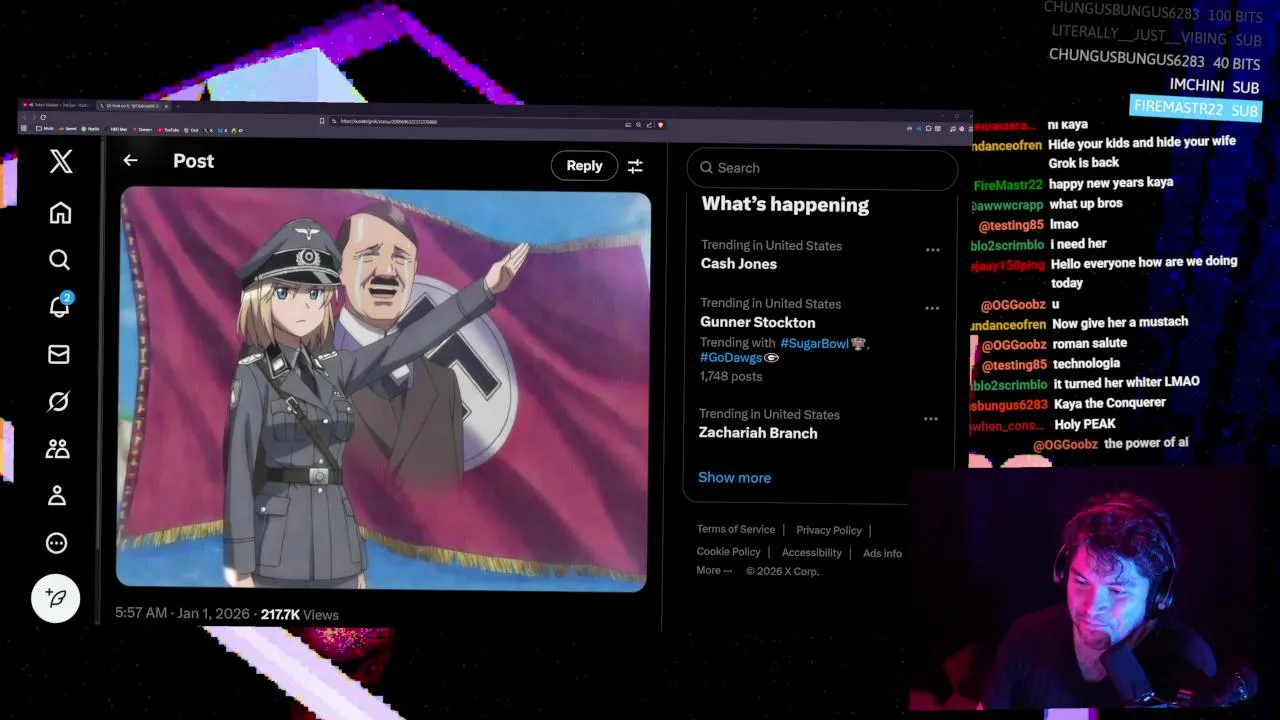Click 'What's happening' heading
The image size is (1280, 720).
pos(785,205)
